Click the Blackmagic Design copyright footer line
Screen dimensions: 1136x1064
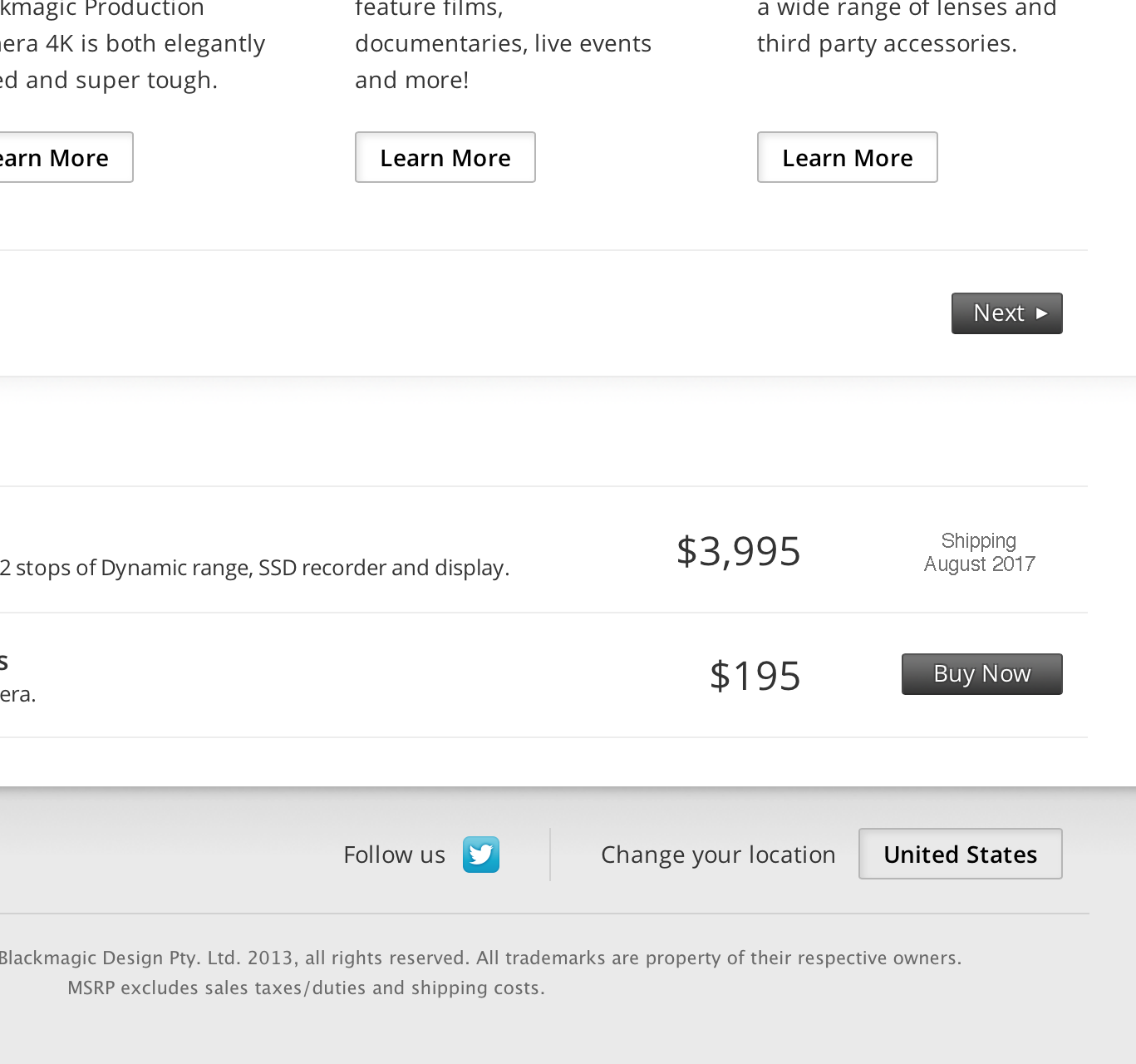pos(480,958)
